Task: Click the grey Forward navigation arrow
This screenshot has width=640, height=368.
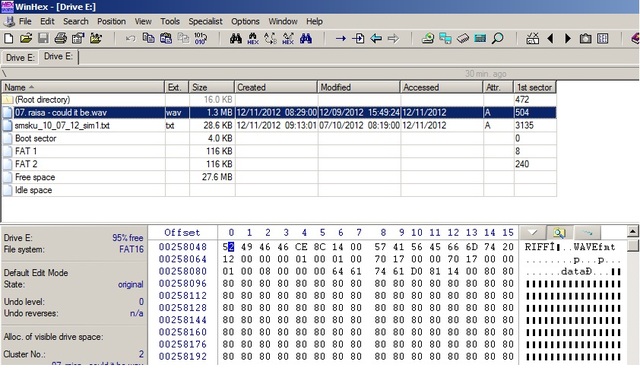Action: tap(393, 38)
